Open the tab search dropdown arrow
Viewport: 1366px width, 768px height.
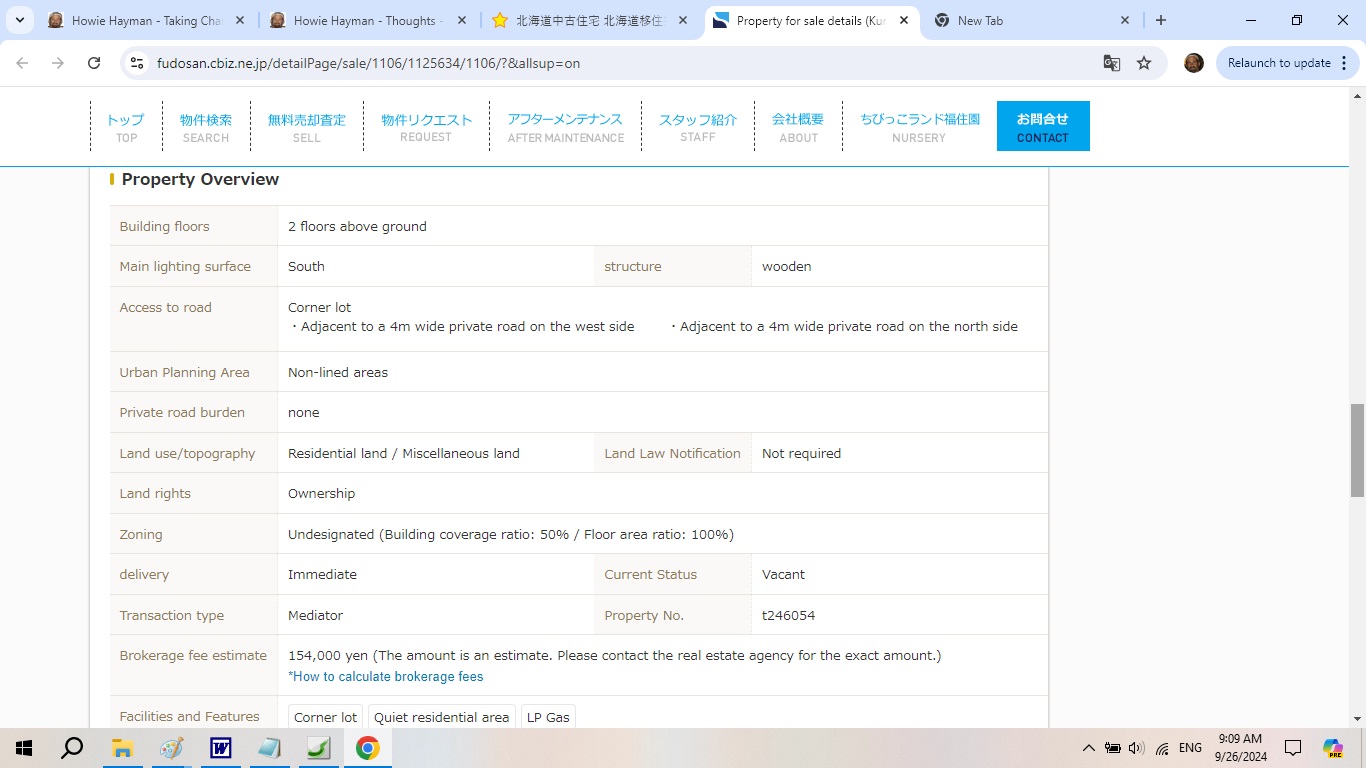pos(19,20)
